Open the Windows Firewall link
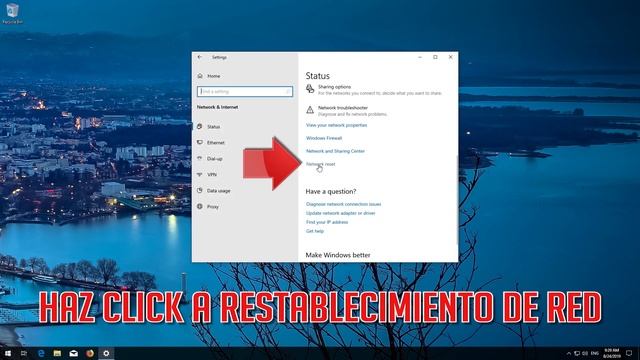Screen dimensions: 640x360 [324, 138]
